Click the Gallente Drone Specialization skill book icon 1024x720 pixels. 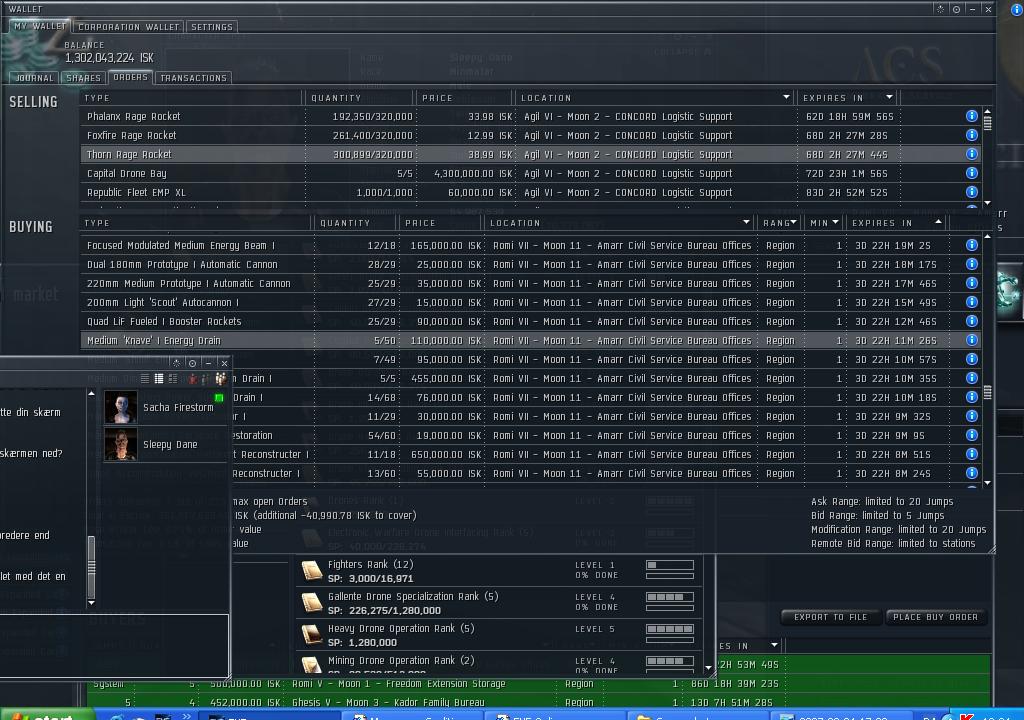point(312,602)
